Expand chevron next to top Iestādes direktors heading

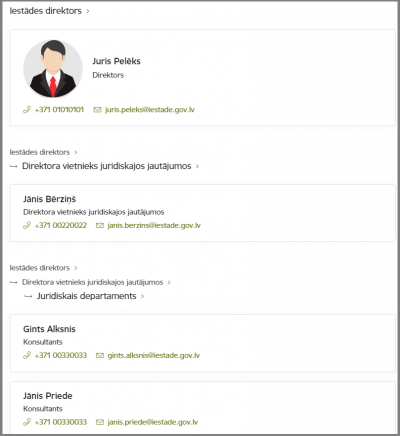tap(88, 11)
